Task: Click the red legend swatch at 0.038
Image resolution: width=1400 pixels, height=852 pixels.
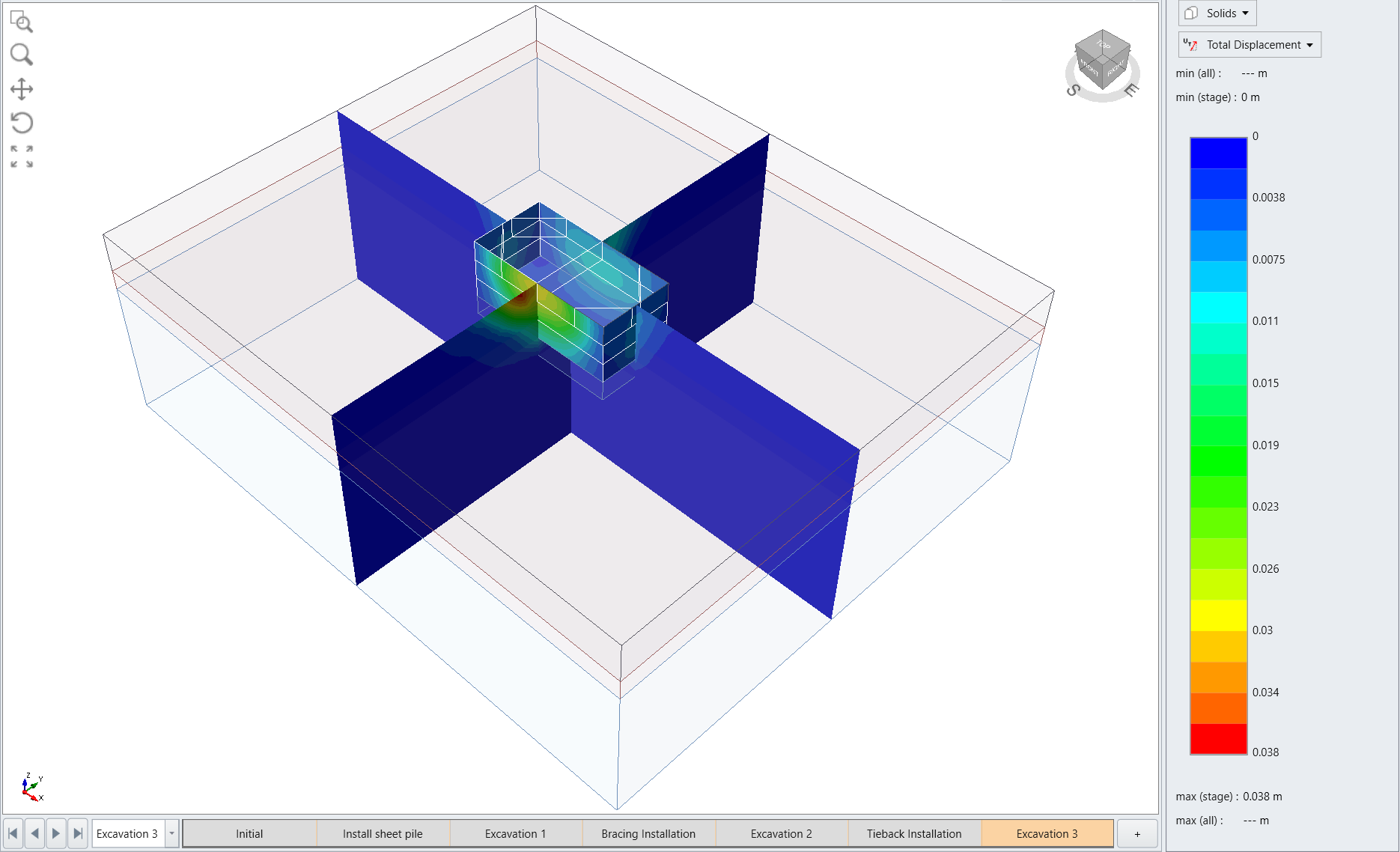Action: coord(1218,739)
